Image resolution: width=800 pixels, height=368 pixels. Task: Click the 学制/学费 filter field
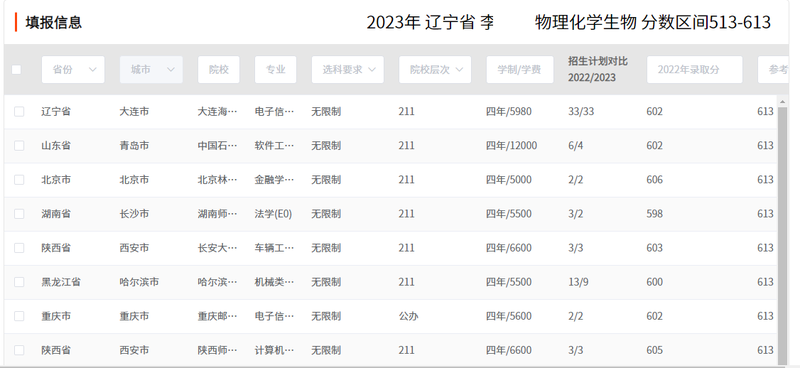click(x=520, y=69)
